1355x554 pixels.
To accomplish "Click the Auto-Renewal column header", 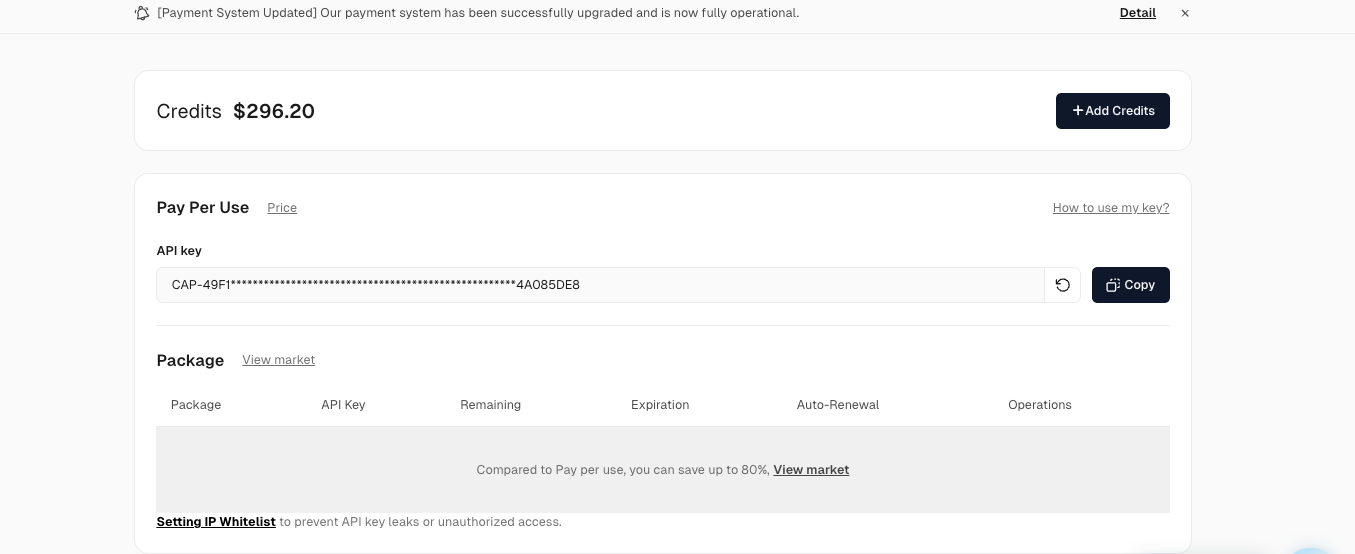I will (838, 405).
